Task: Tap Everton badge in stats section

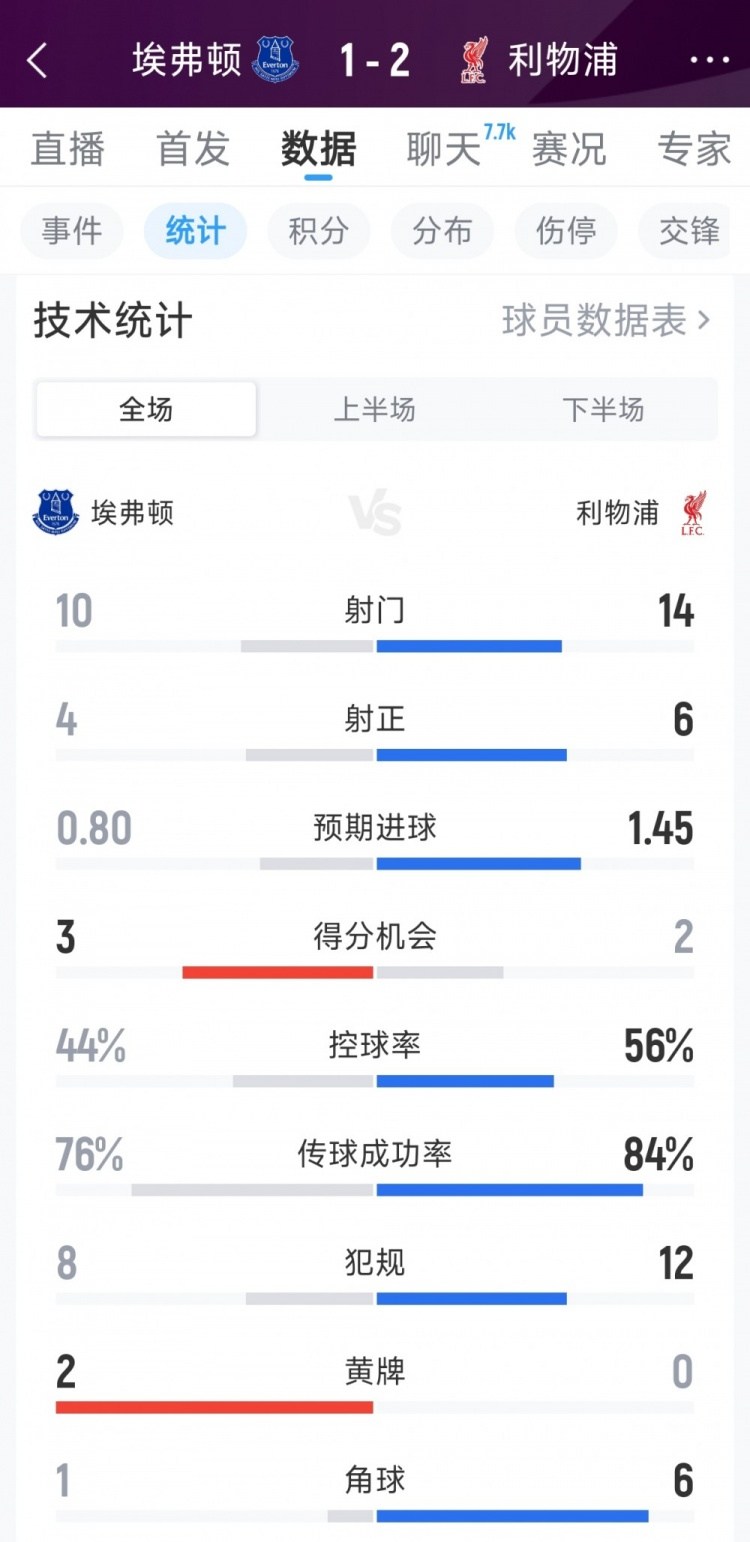Action: [56, 512]
